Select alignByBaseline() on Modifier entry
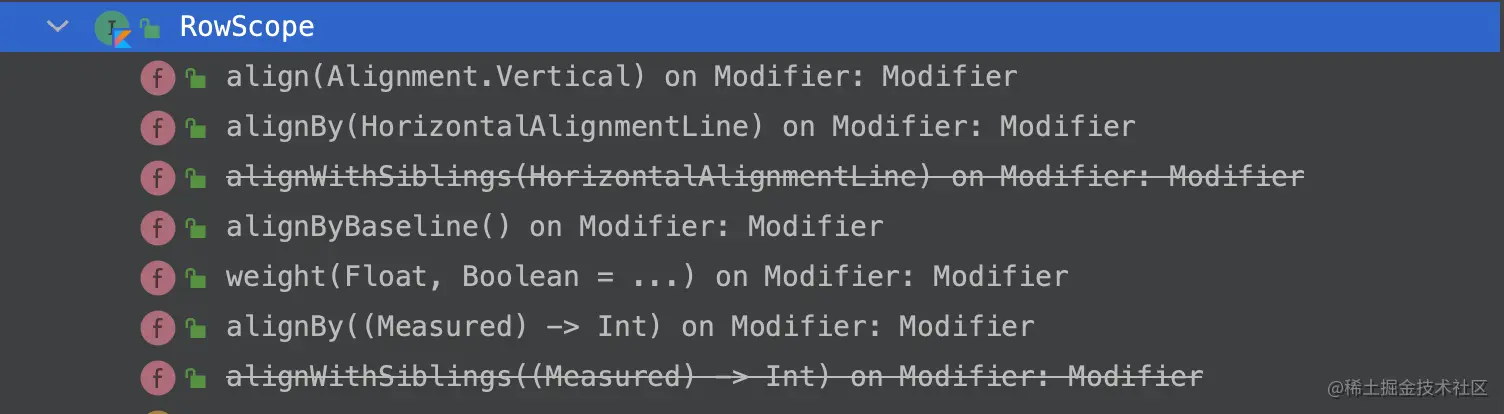Viewport: 1504px width, 414px height. [x=555, y=227]
